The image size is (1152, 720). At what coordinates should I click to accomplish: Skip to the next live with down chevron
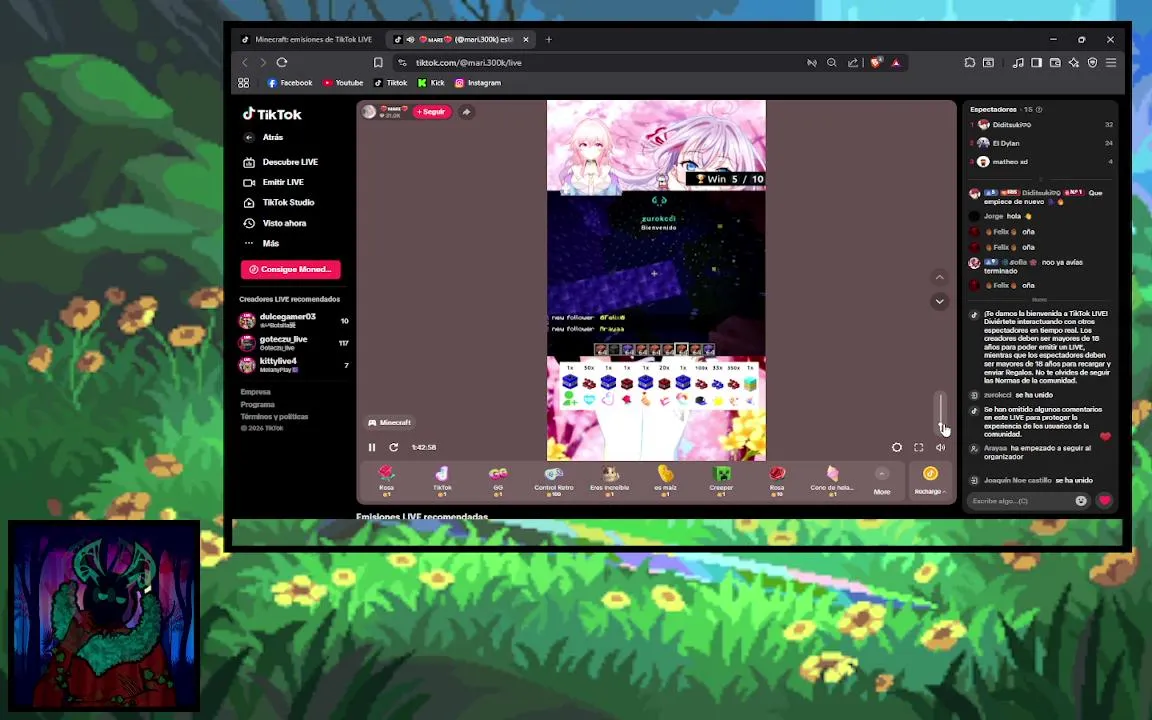point(939,301)
